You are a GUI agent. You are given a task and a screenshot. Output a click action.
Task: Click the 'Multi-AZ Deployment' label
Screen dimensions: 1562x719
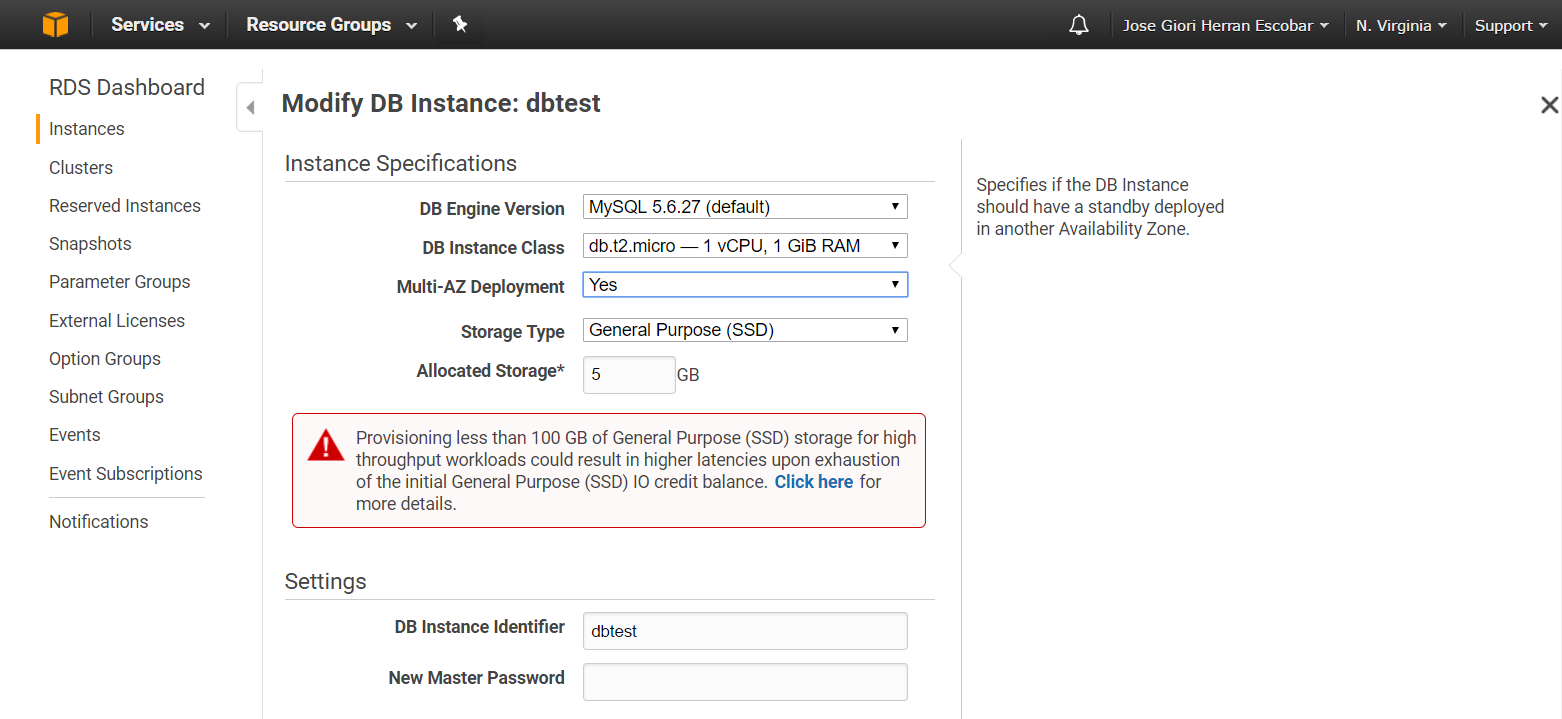coord(481,287)
